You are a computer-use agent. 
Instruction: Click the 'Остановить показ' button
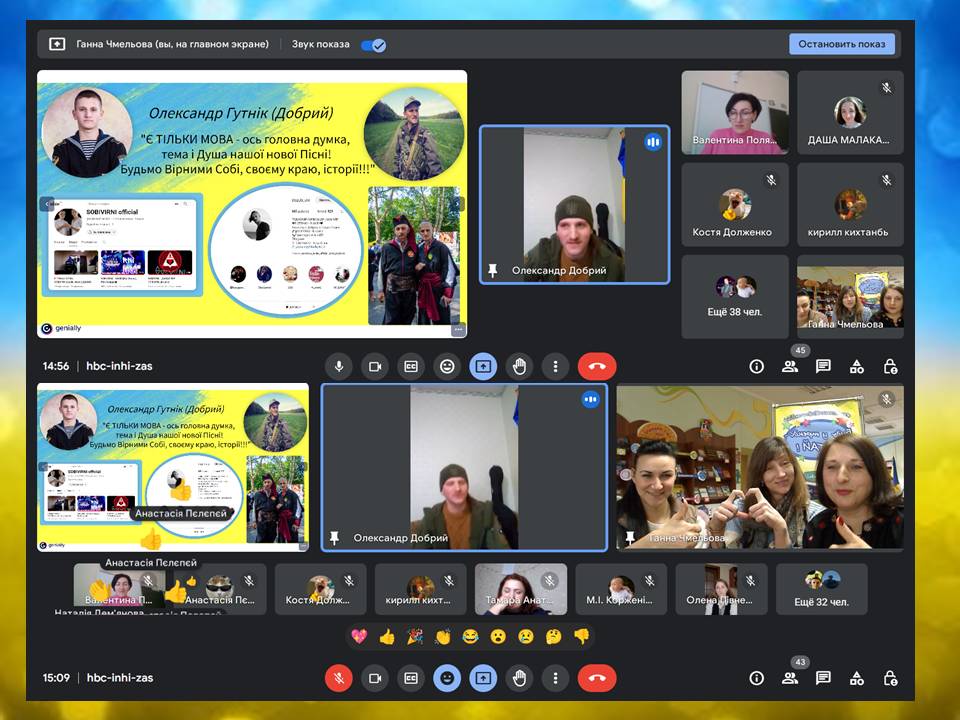841,44
